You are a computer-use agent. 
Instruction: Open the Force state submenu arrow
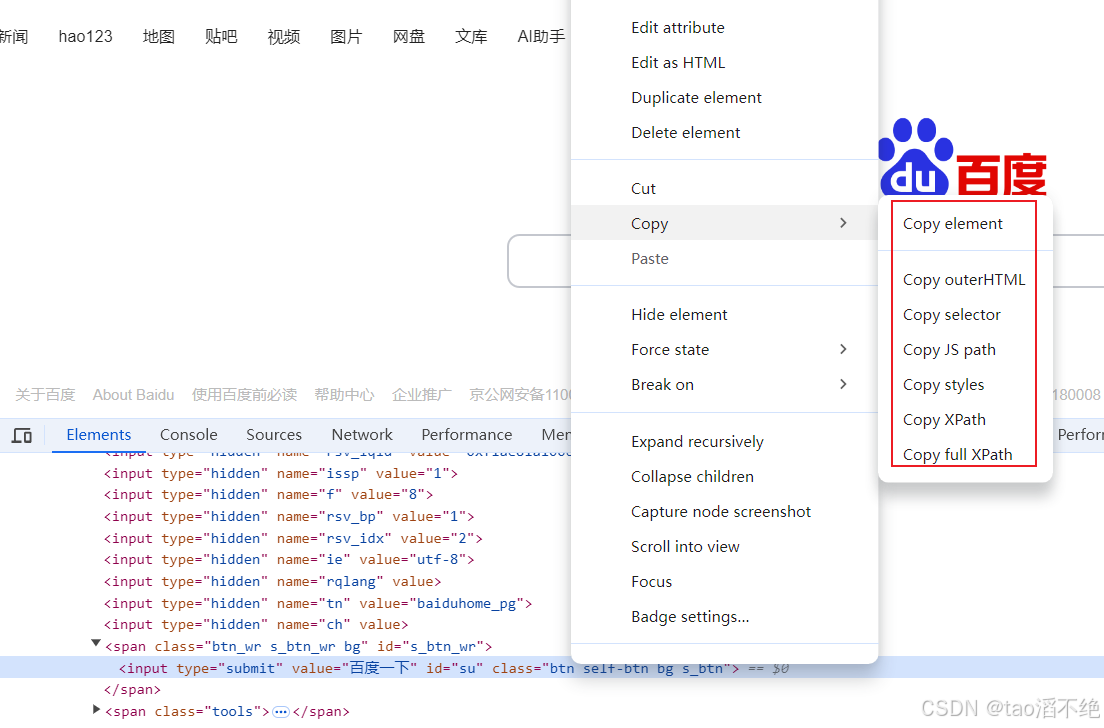pyautogui.click(x=843, y=349)
